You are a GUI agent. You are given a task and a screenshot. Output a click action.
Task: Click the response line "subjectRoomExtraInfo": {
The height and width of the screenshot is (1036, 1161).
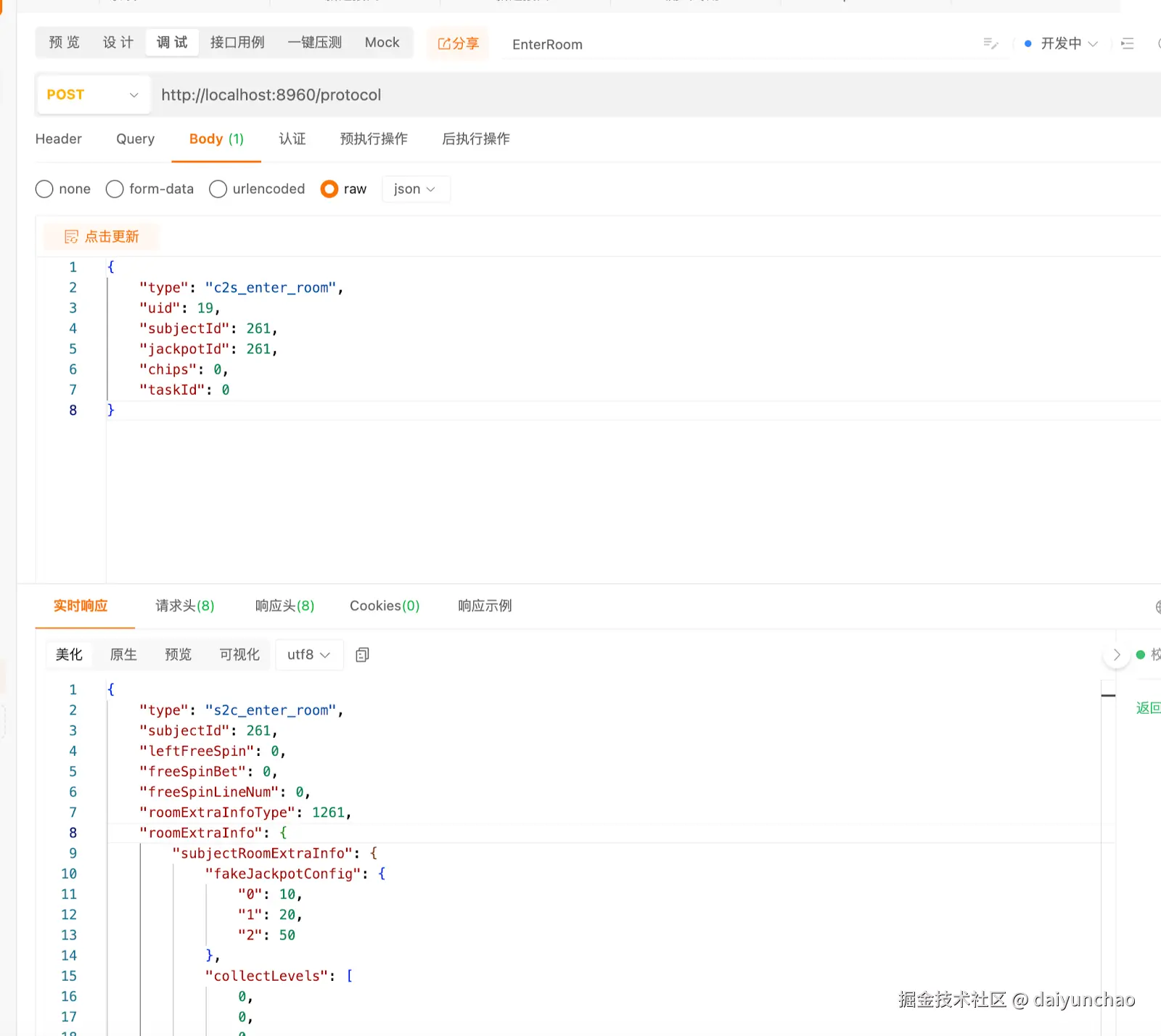click(x=274, y=853)
